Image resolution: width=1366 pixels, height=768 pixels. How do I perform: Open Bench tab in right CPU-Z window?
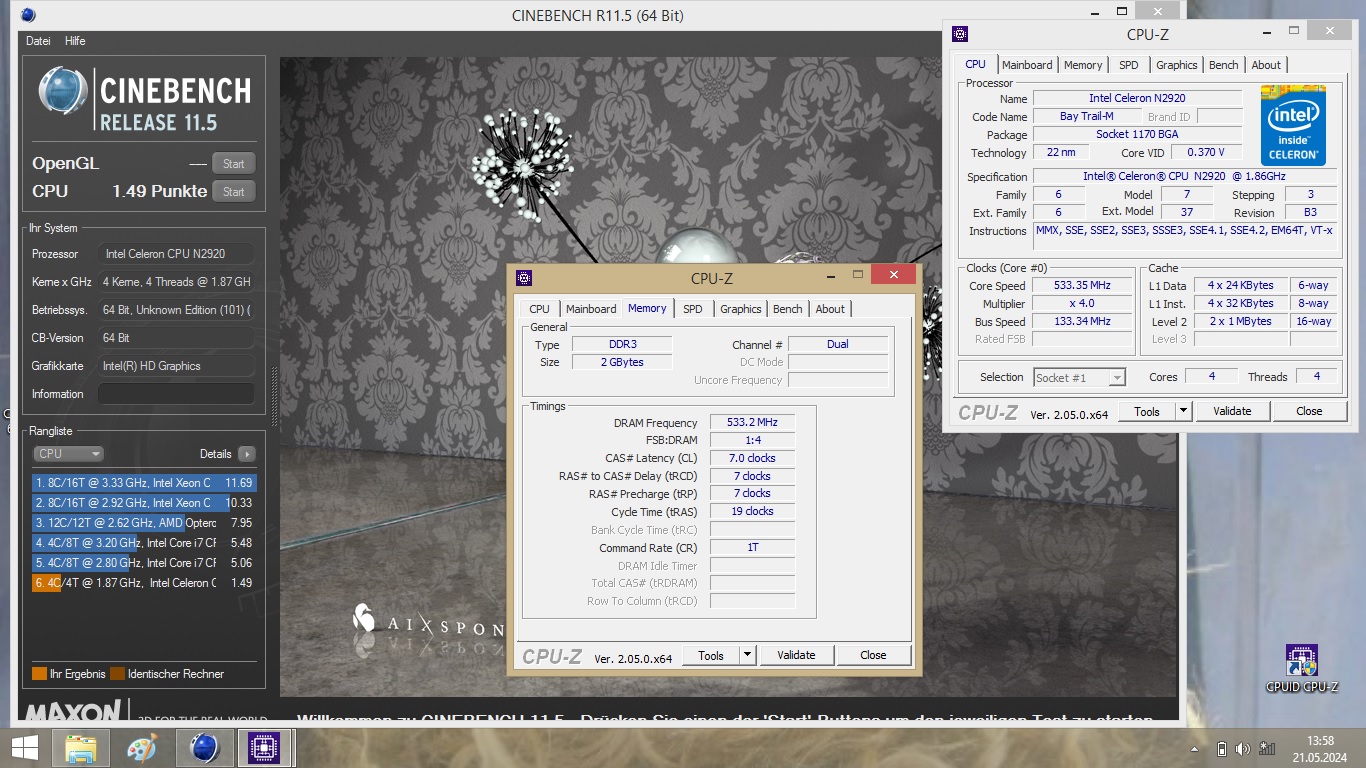(x=1224, y=65)
